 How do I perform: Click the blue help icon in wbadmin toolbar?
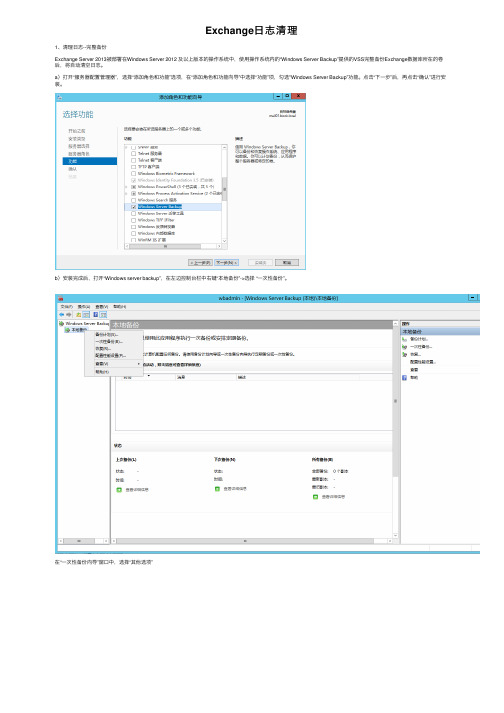[96, 315]
